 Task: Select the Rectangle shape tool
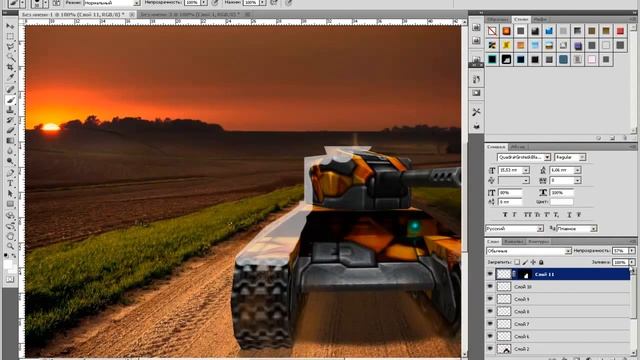[x=10, y=204]
